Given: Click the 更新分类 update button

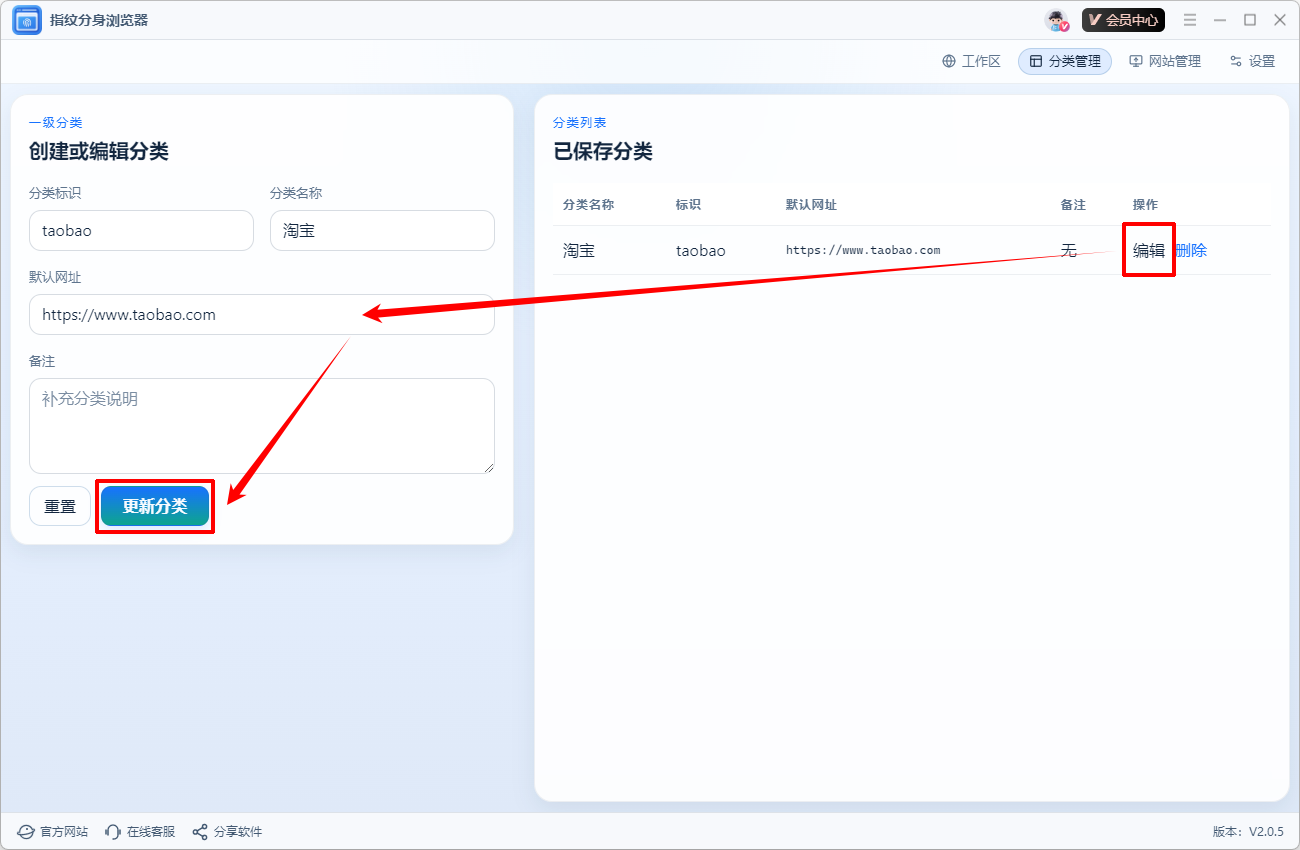Looking at the screenshot, I should coord(155,506).
